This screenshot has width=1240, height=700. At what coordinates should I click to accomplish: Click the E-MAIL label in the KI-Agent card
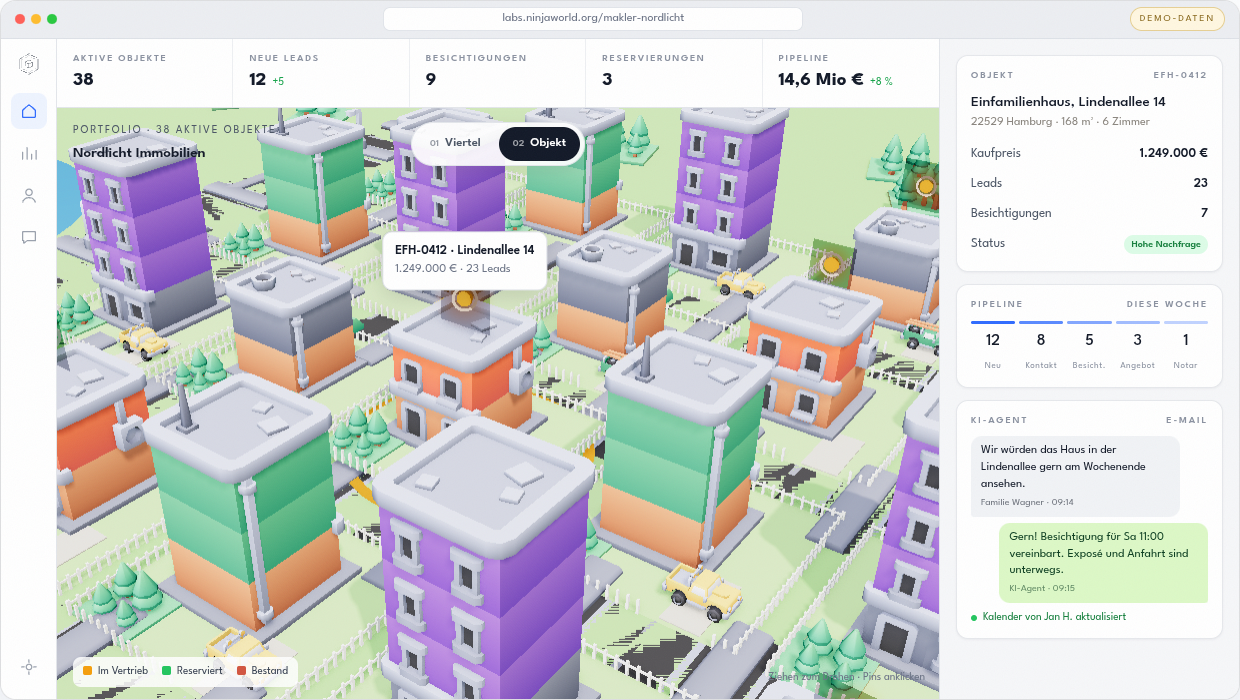pos(1186,421)
